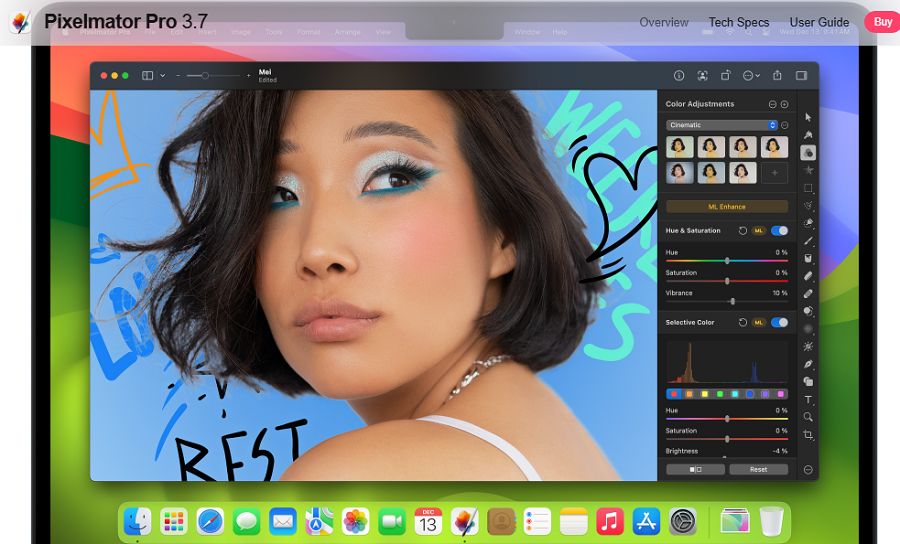Select the Pen tool

click(808, 364)
